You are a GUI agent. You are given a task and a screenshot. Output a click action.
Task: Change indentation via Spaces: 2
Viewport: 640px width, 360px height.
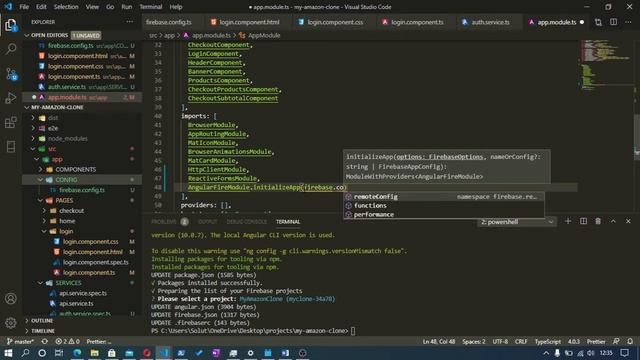[x=474, y=341]
